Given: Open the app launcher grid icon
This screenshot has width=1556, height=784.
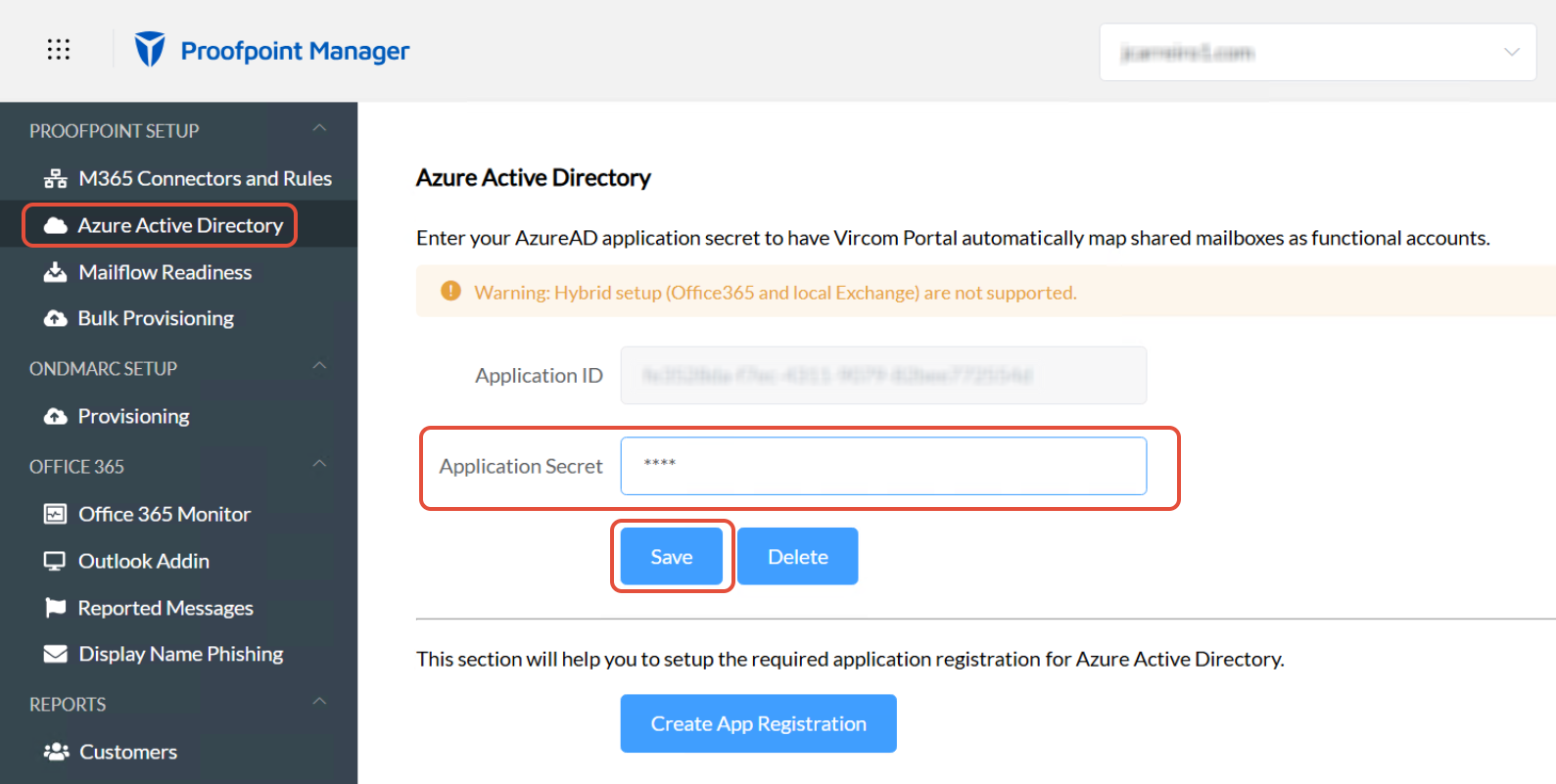Looking at the screenshot, I should coord(59,49).
